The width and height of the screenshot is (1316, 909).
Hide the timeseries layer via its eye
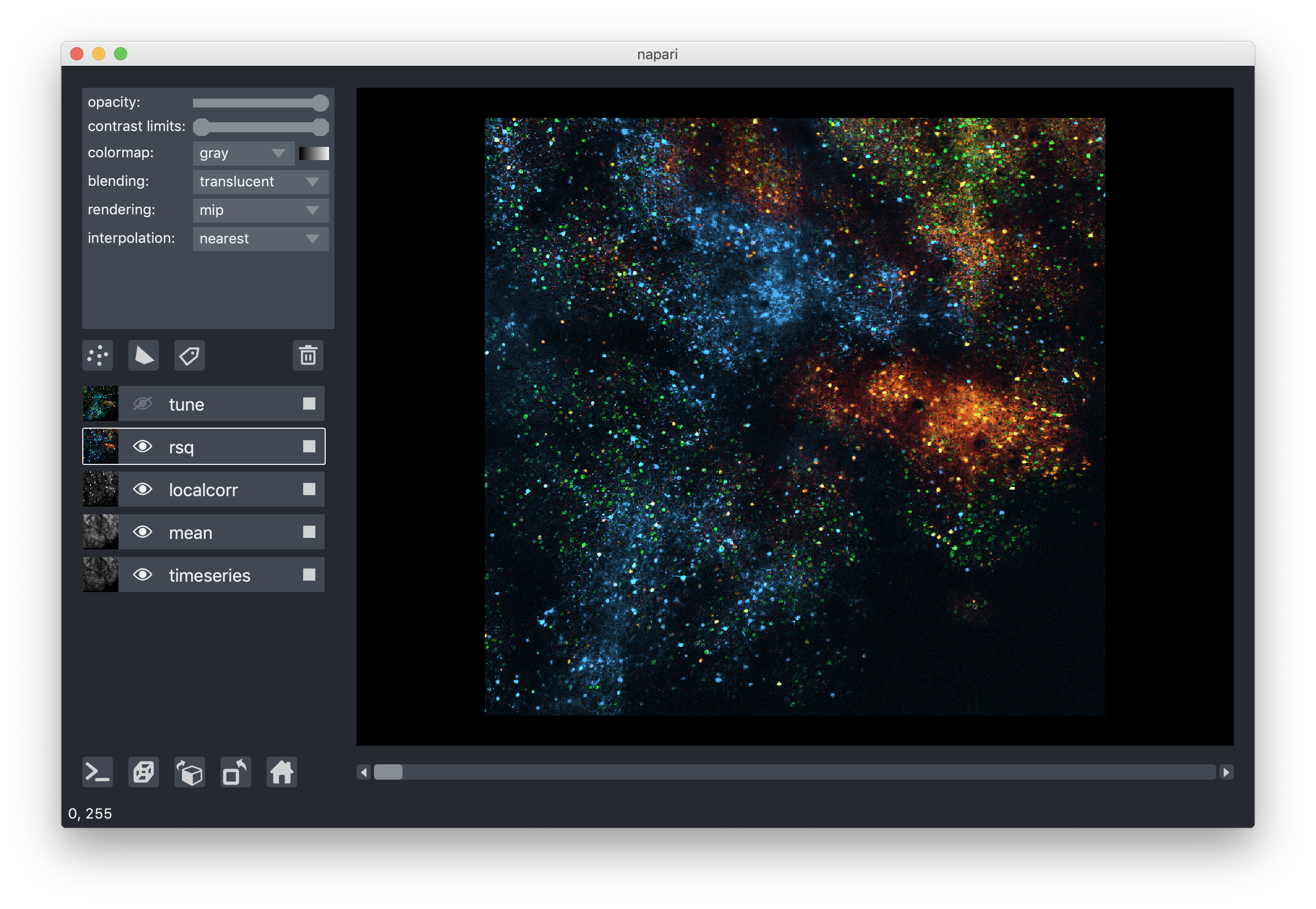[143, 575]
